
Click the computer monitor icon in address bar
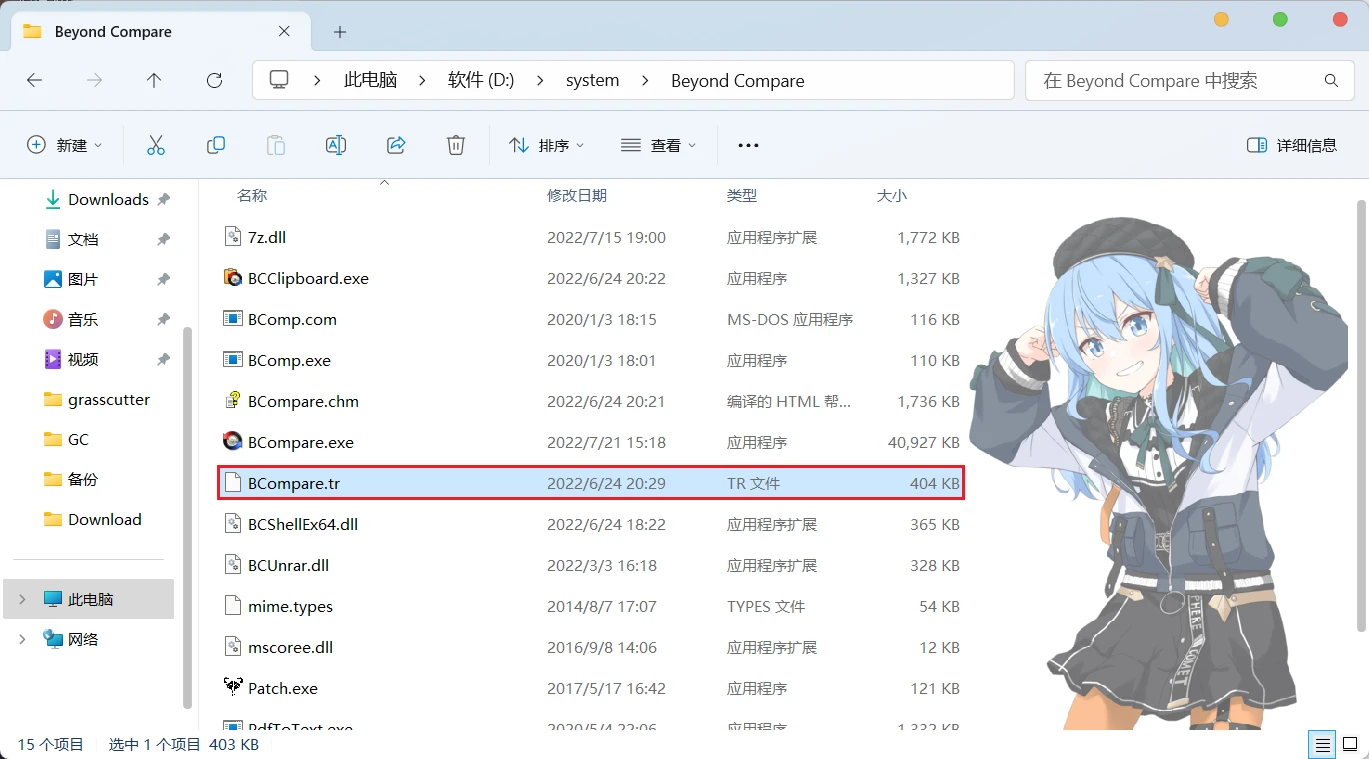point(279,80)
